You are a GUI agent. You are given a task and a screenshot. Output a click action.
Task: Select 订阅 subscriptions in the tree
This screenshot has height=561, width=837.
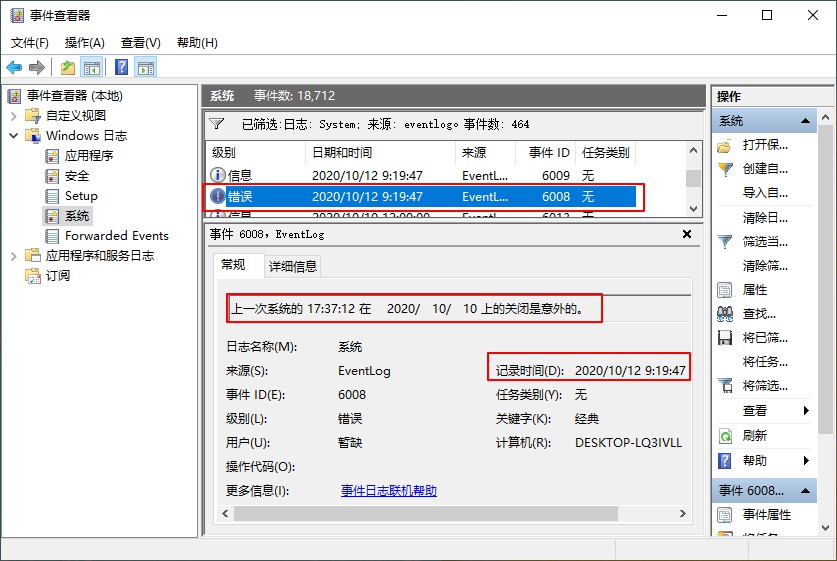pyautogui.click(x=58, y=276)
